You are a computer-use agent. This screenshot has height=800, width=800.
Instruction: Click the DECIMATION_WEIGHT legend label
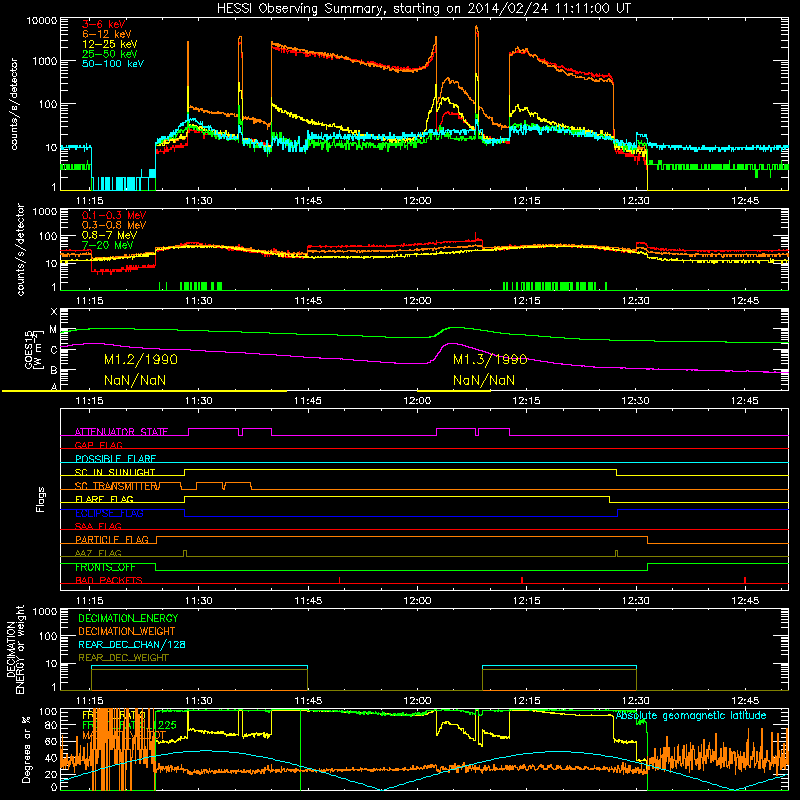point(127,632)
